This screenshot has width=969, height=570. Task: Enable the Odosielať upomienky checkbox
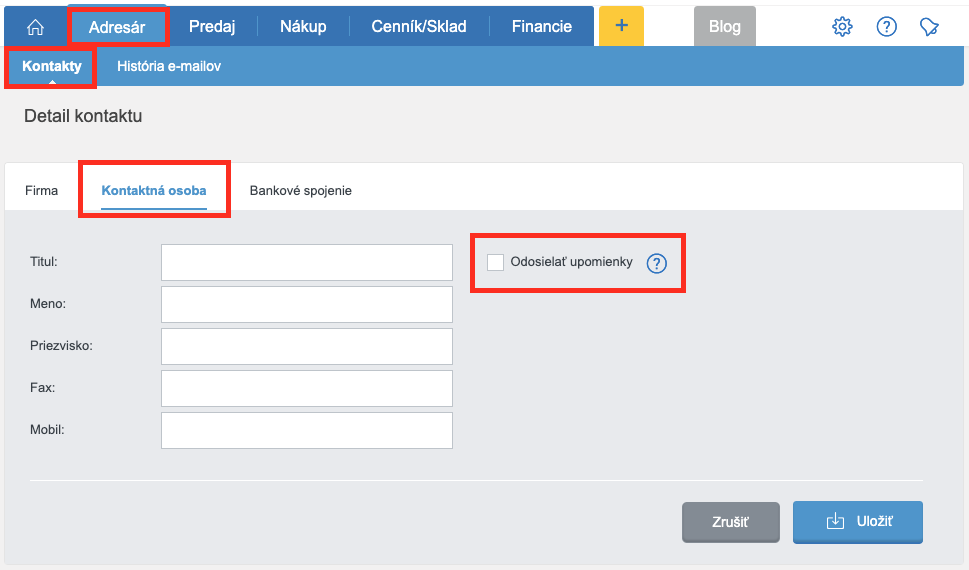pos(495,262)
